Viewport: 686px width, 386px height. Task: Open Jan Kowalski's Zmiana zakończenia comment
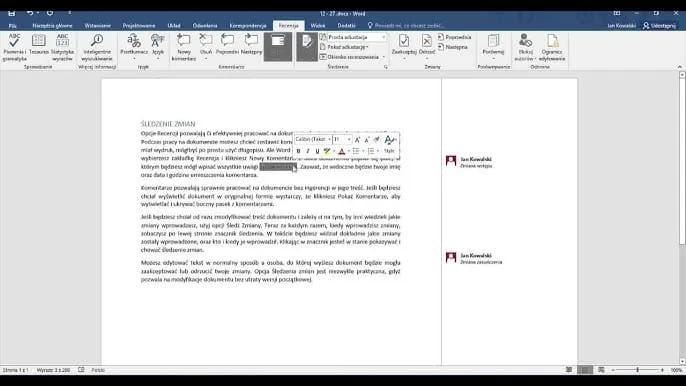(x=474, y=258)
